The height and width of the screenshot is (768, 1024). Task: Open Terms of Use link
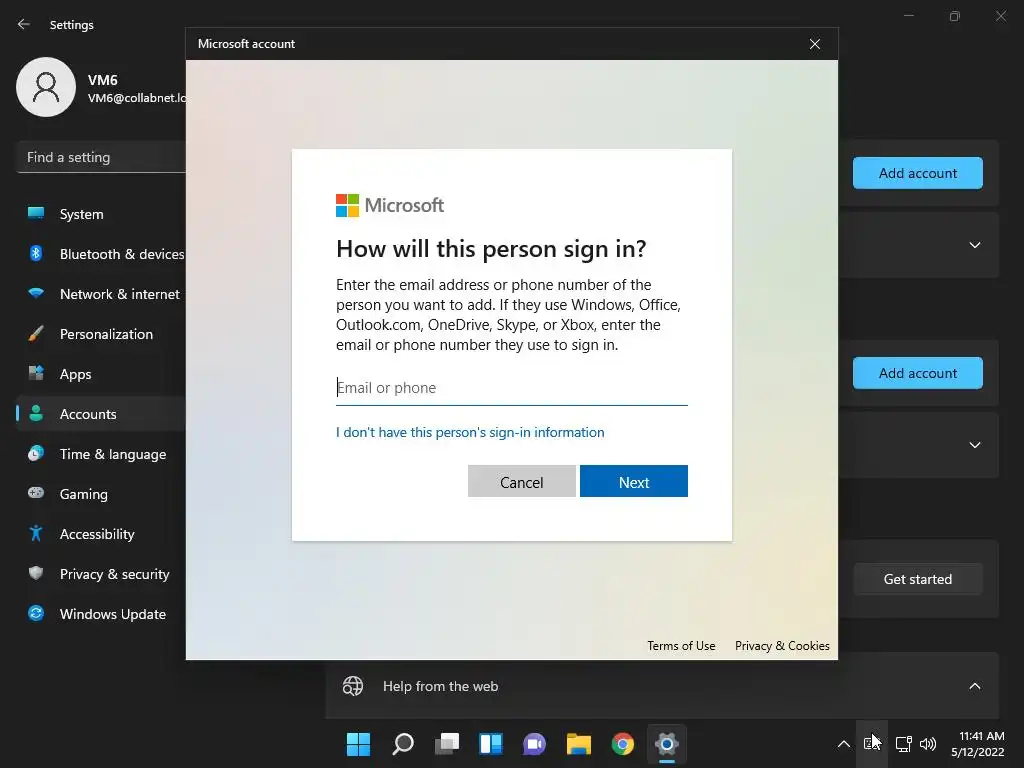coord(681,646)
